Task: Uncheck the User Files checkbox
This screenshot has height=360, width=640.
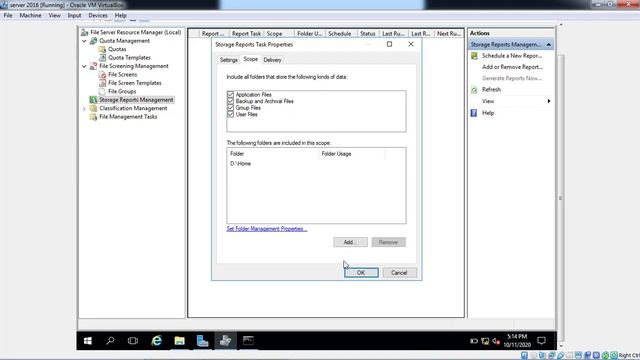Action: [230, 114]
